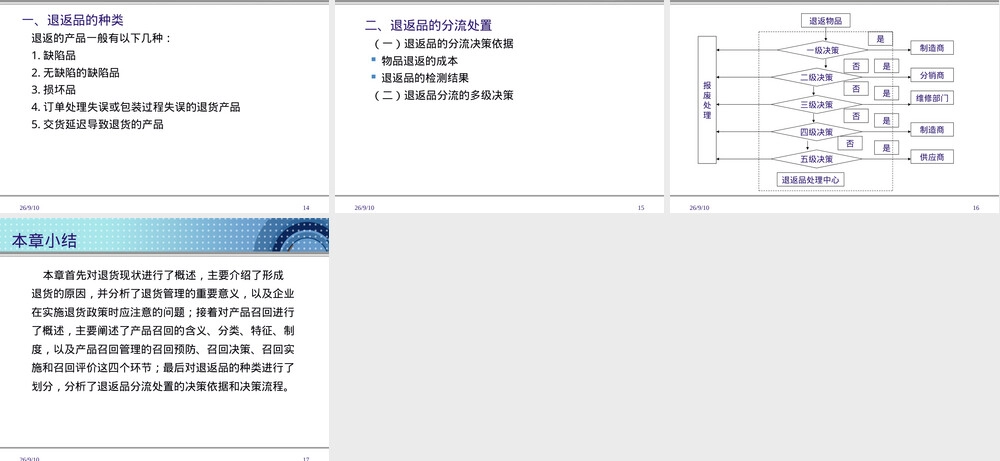Viewport: 1000px width, 461px height.
Task: Click the 维修部门 box
Action: [932, 98]
